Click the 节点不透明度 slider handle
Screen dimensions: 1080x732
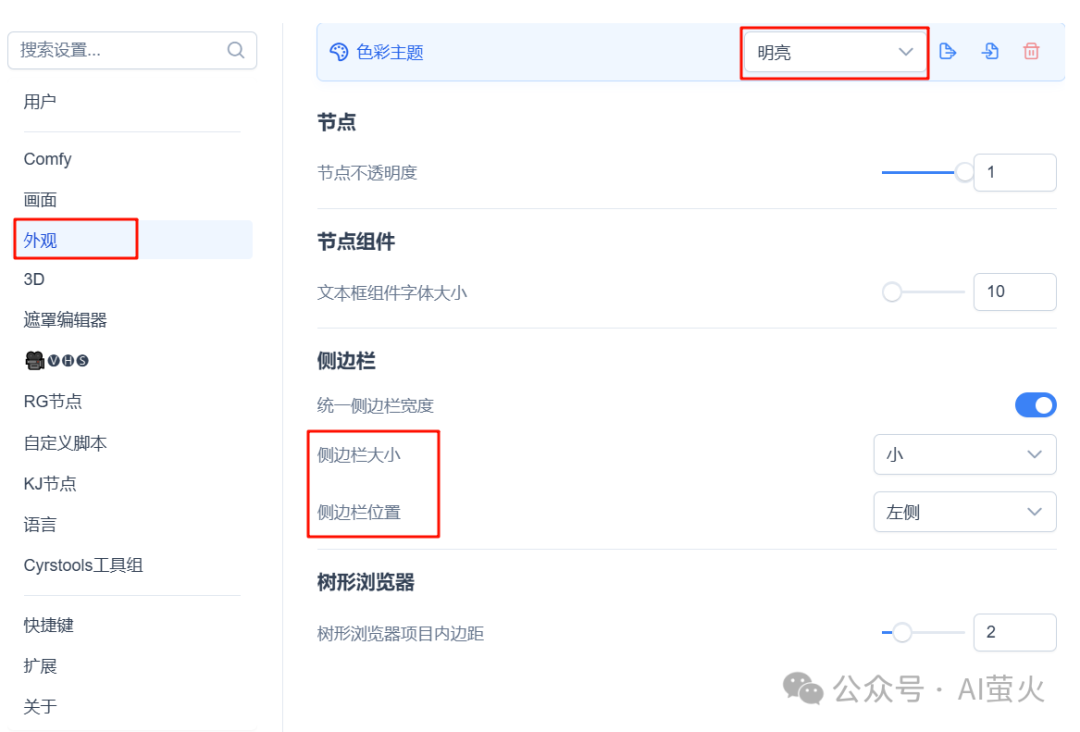pyautogui.click(x=964, y=172)
